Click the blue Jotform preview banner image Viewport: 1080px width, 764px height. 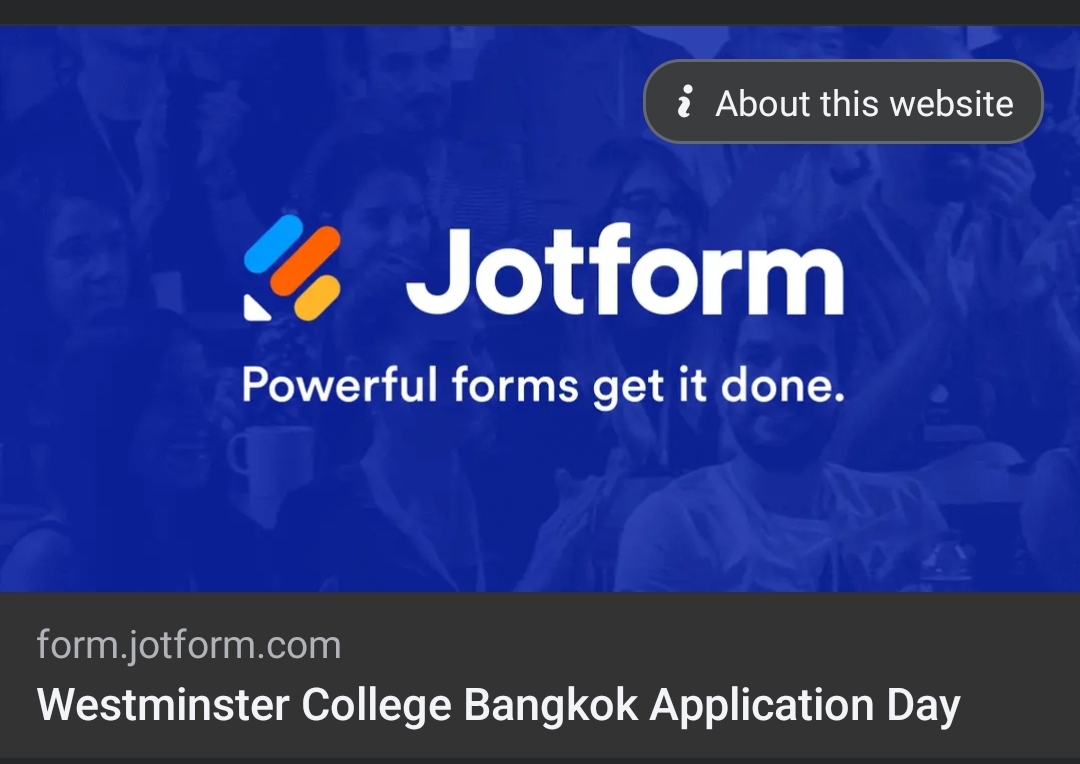click(540, 309)
